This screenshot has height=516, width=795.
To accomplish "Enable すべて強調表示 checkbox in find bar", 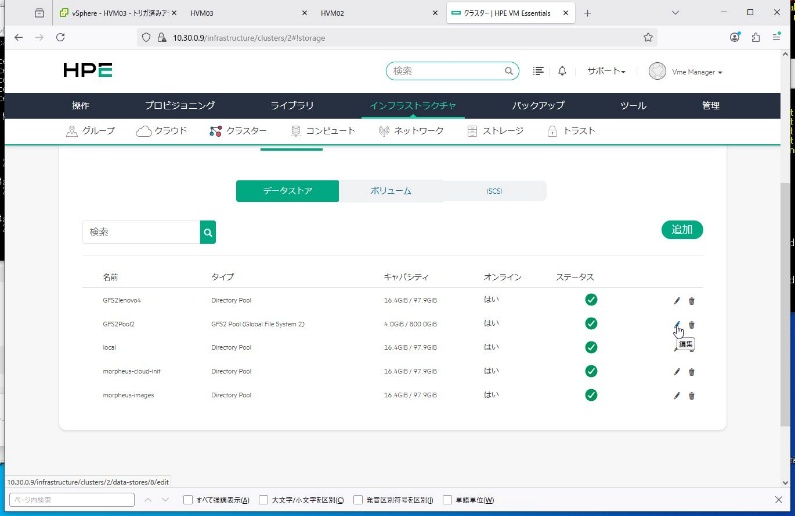I will [189, 500].
